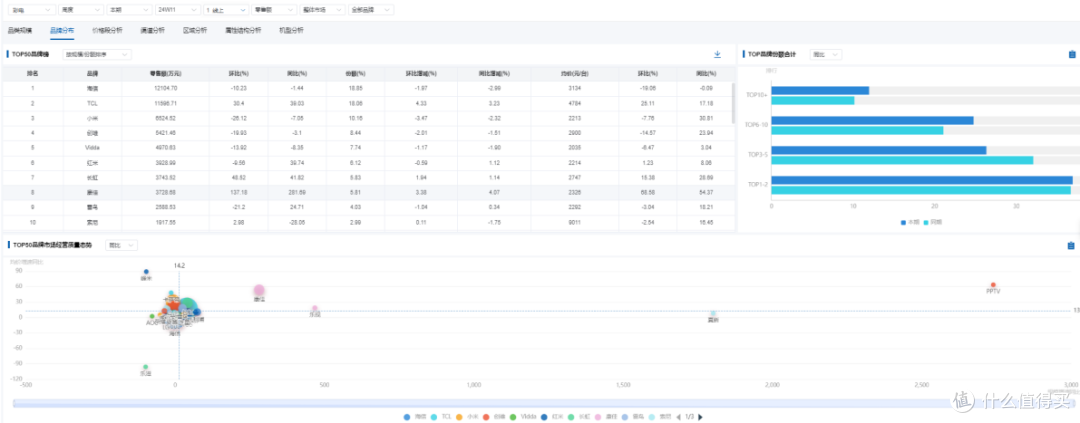
Task: Click the horizontal zoom slider under scatter chart
Action: [543, 403]
